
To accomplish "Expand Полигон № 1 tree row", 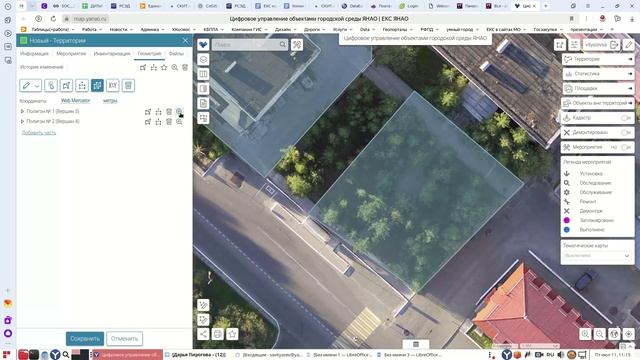I will (x=22, y=111).
